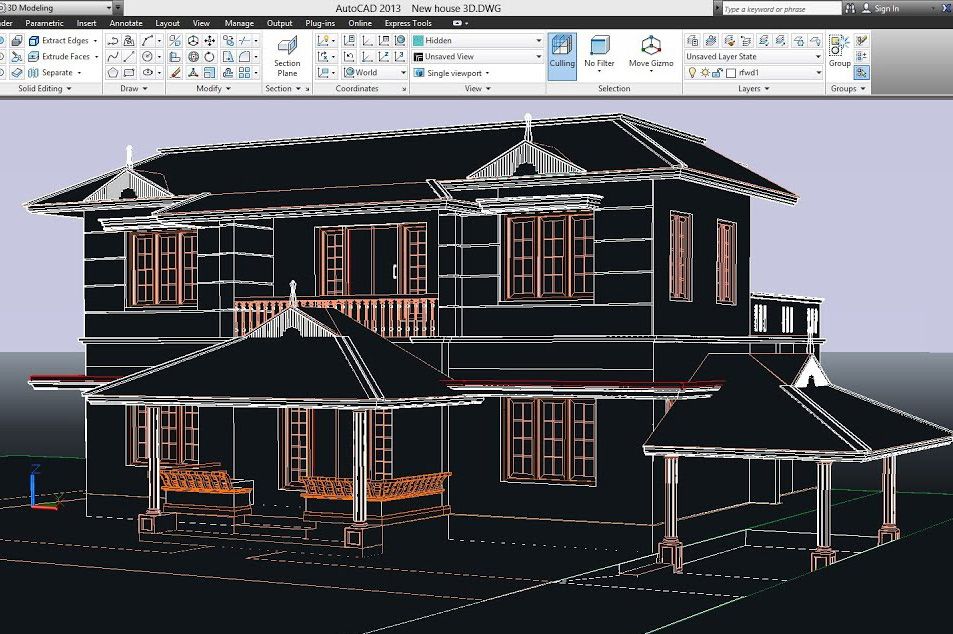The height and width of the screenshot is (634, 953).
Task: Click the keyword search input field
Action: pyautogui.click(x=780, y=8)
